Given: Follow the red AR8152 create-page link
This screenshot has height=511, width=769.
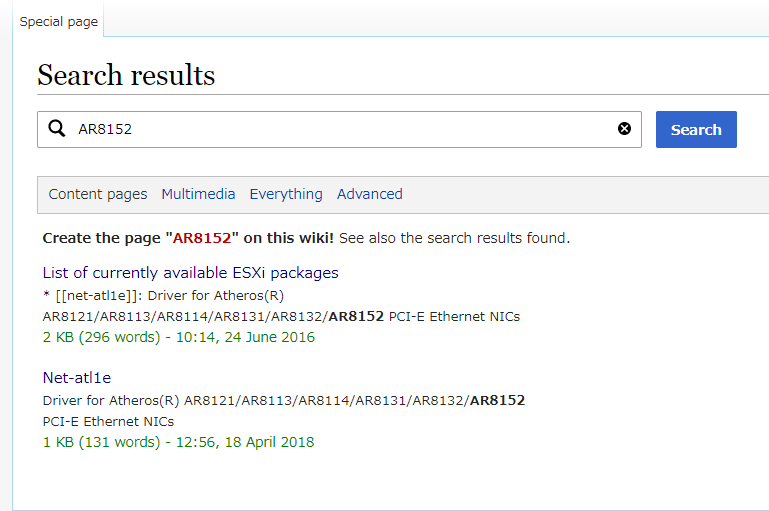Looking at the screenshot, I should tap(202, 238).
